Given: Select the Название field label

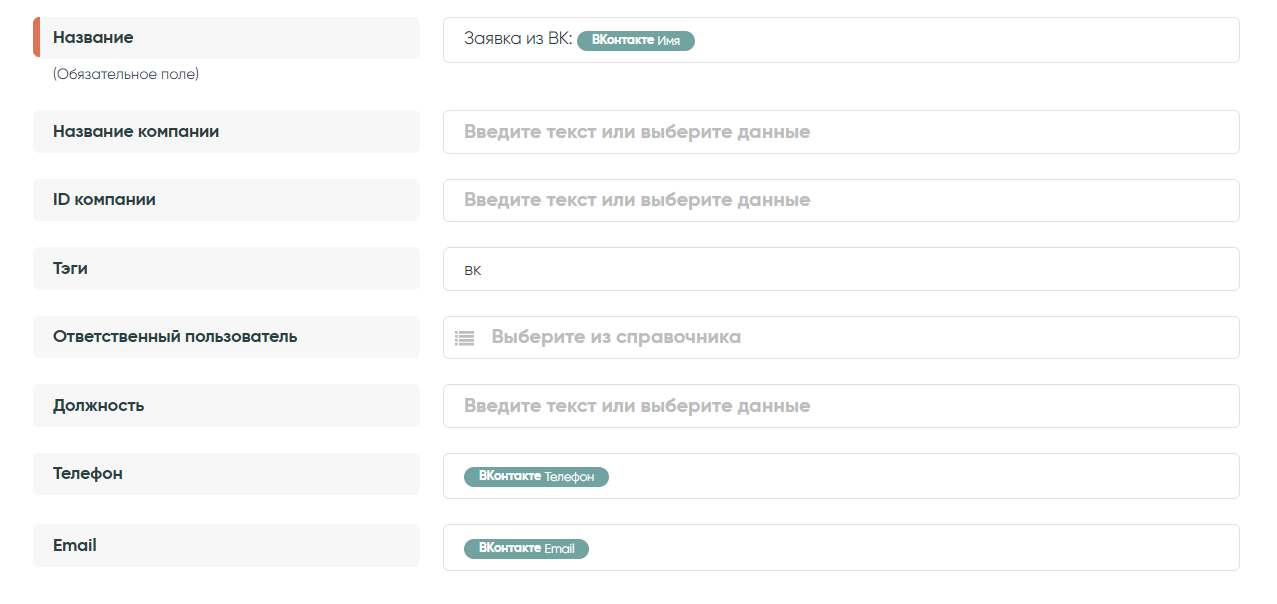Looking at the screenshot, I should click(93, 37).
